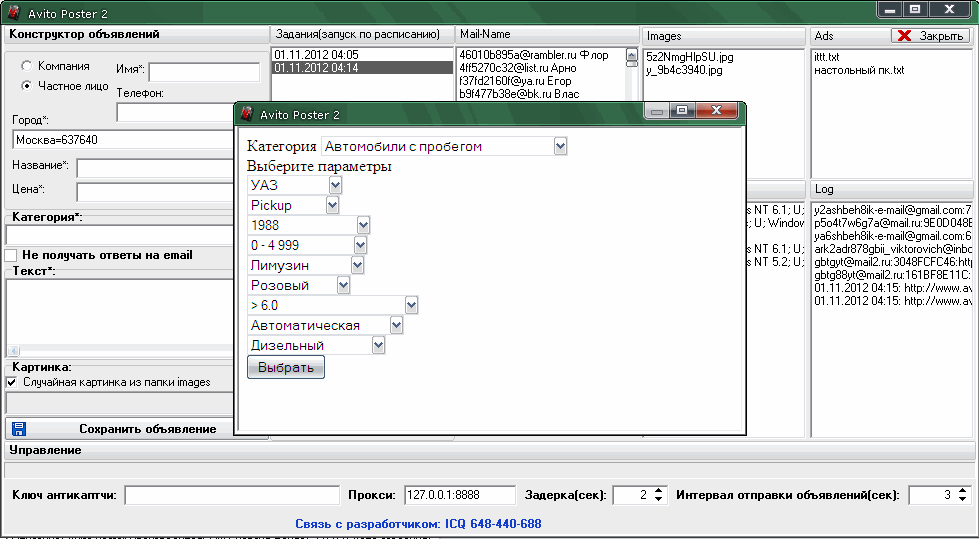
Task: Click the Avito Poster 2 main window icon
Action: tap(14, 12)
